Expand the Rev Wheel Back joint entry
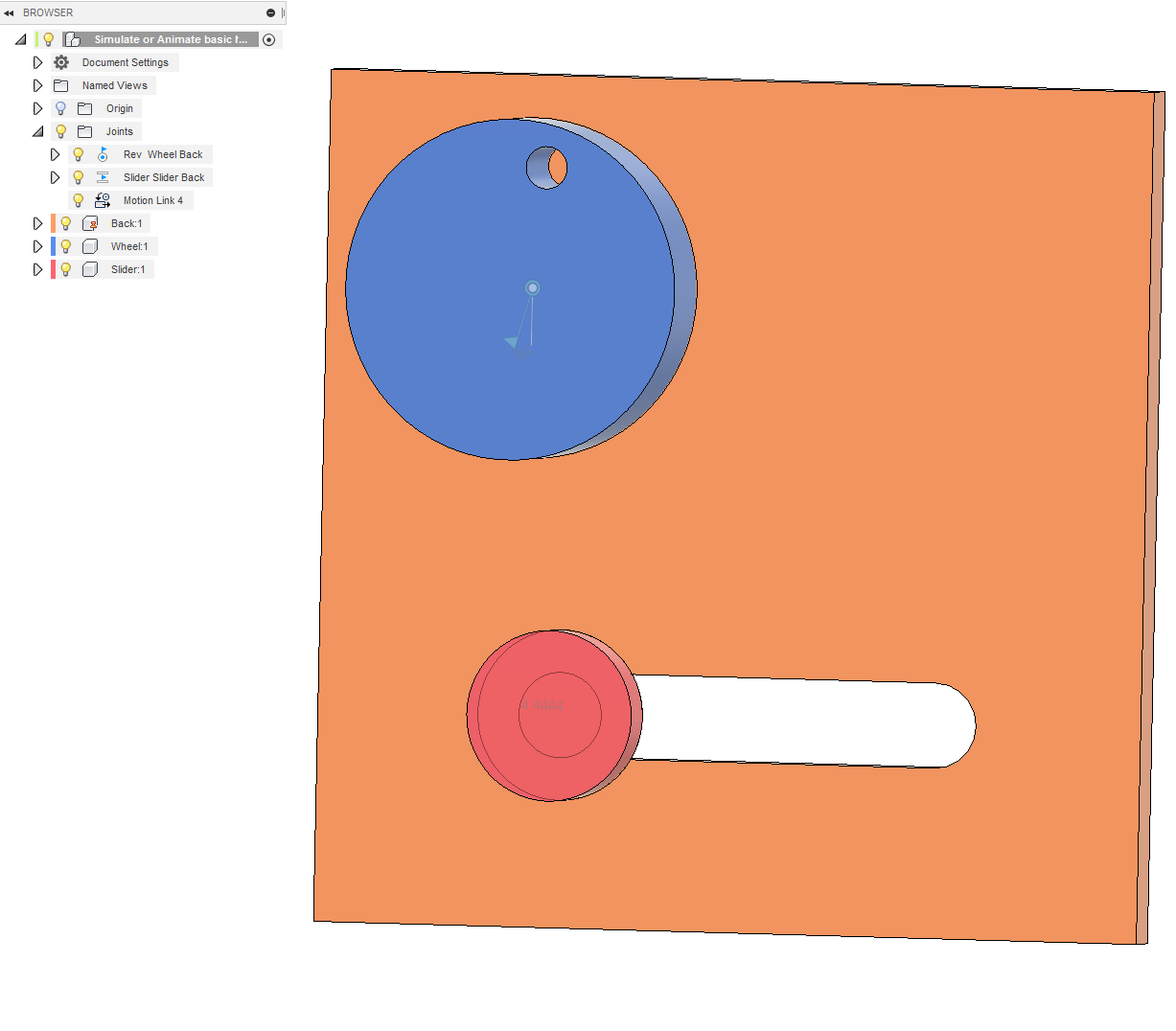This screenshot has width=1176, height=1031. [55, 153]
